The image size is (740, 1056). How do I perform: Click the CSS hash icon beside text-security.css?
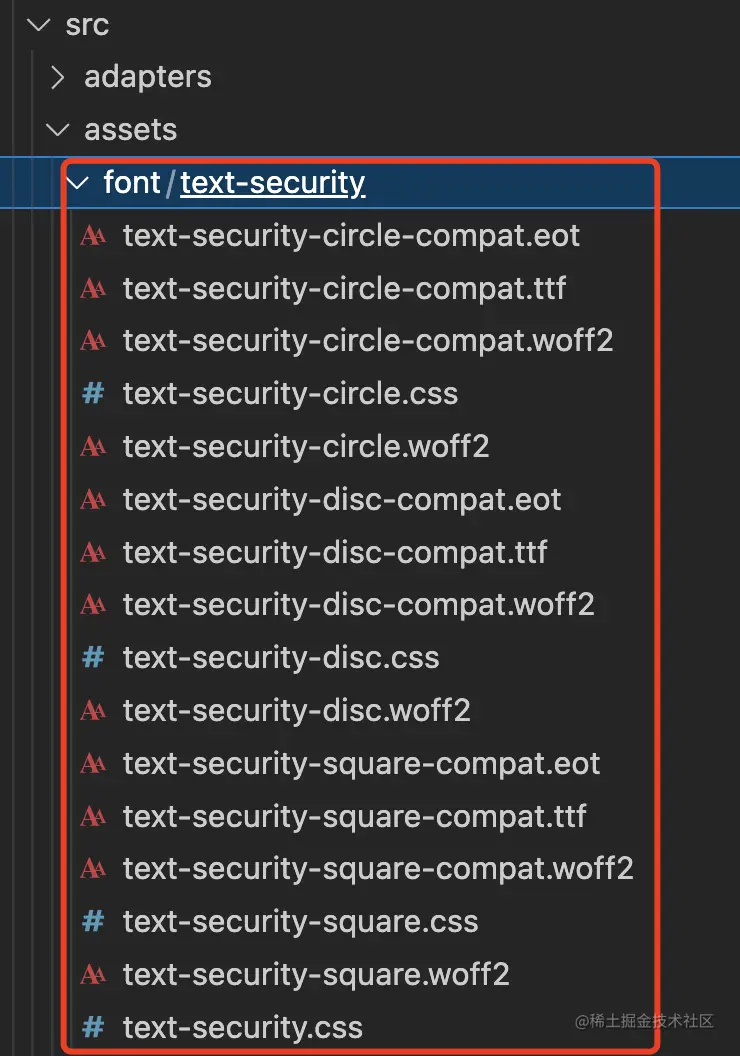(x=93, y=1027)
